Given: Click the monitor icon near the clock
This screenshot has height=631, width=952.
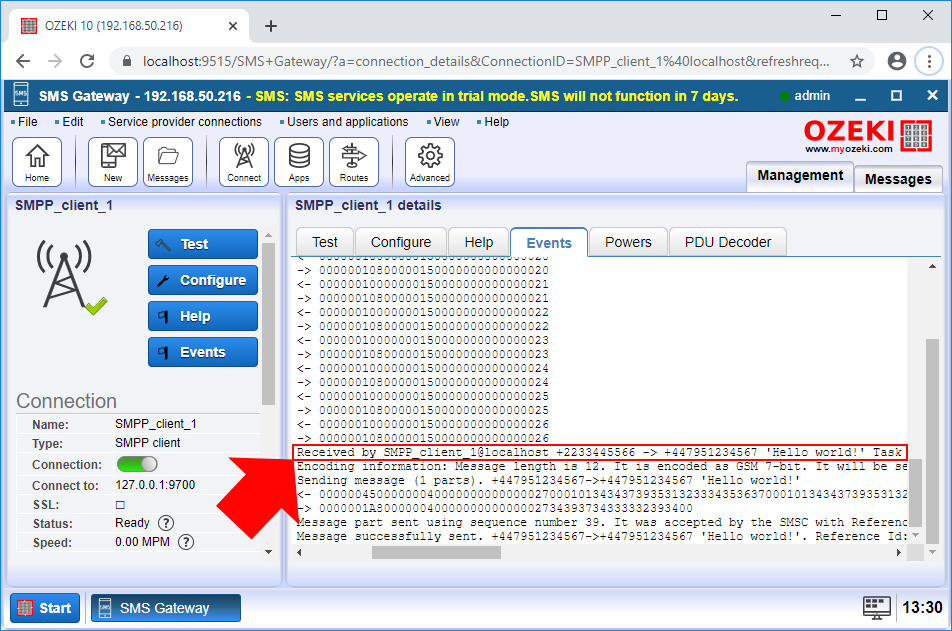Looking at the screenshot, I should [x=877, y=608].
